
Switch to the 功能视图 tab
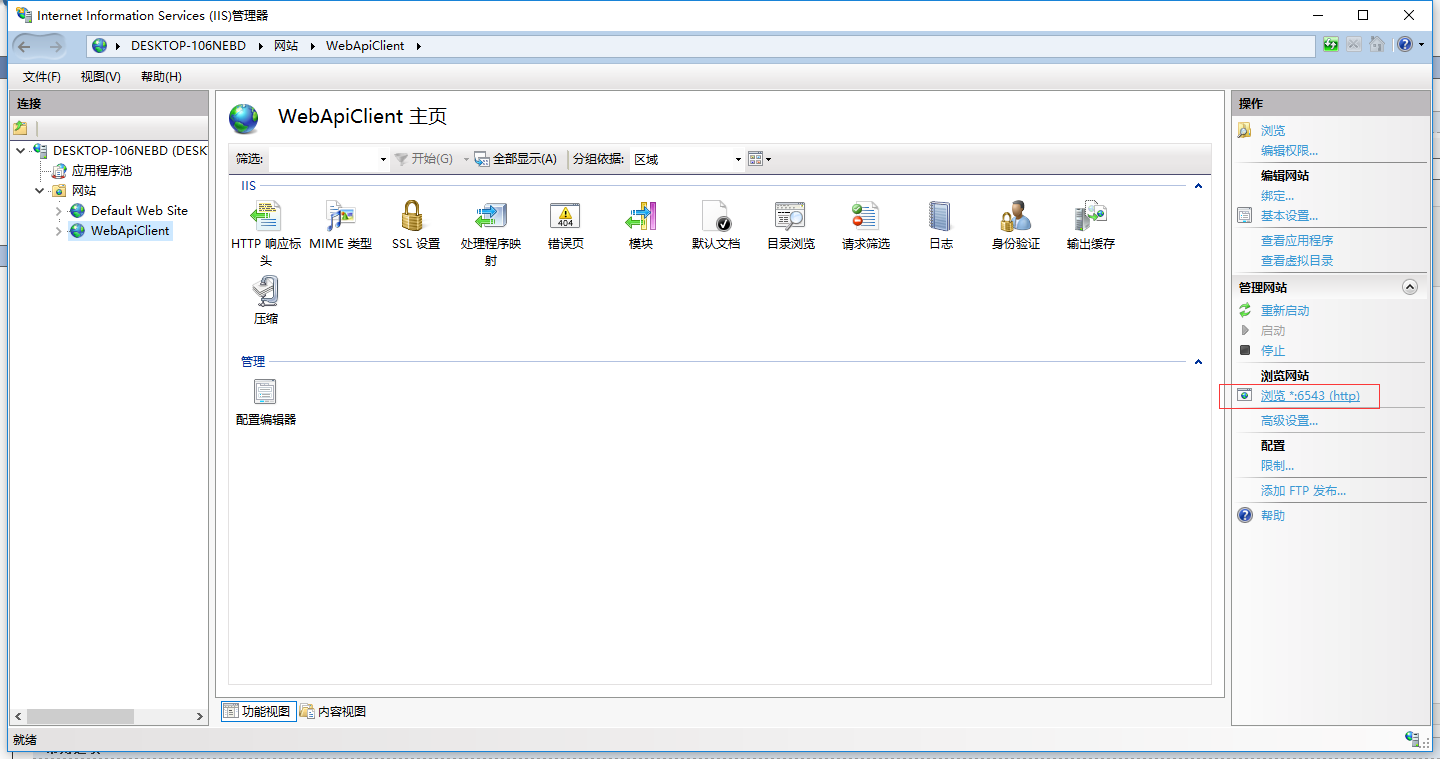pos(258,712)
